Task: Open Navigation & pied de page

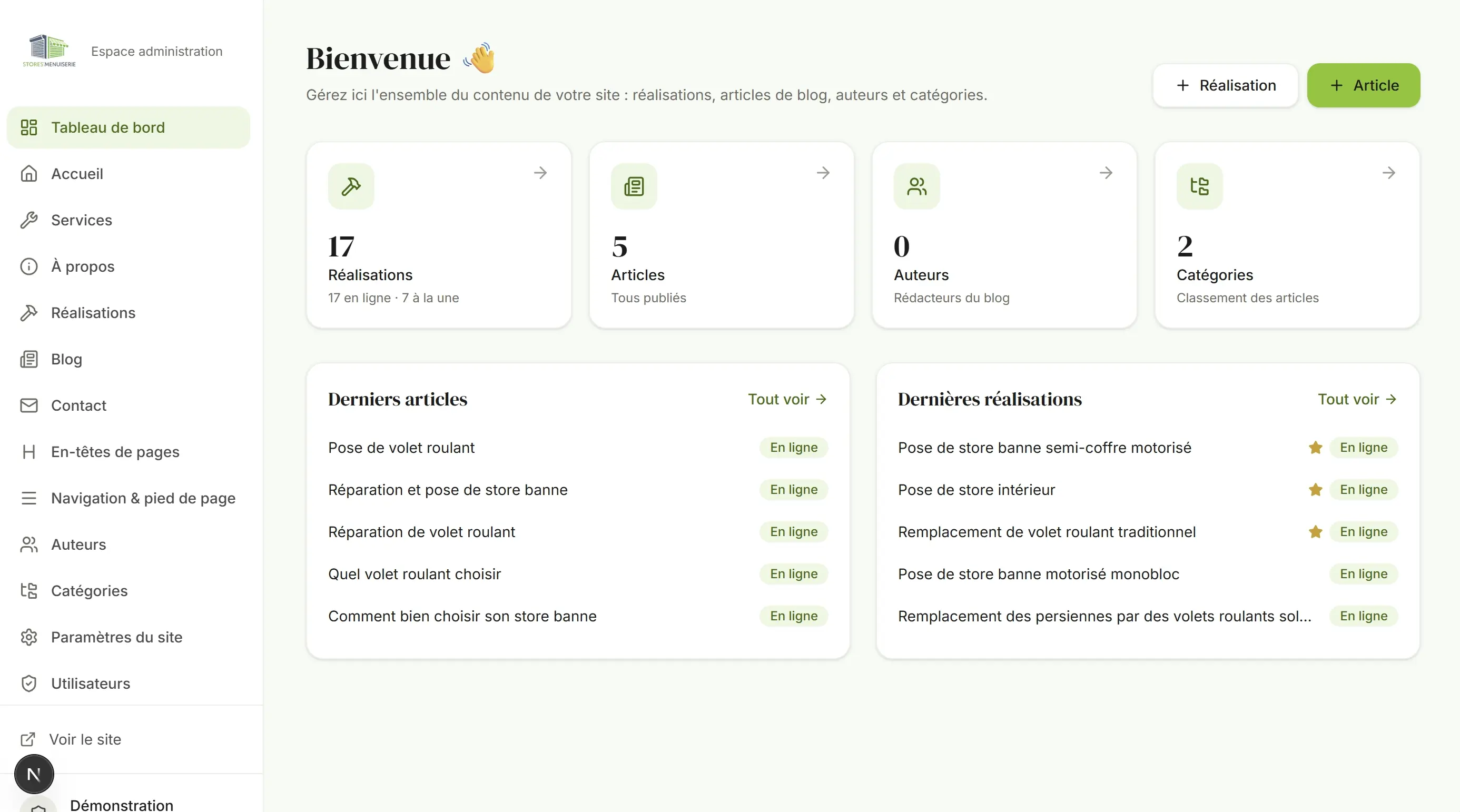Action: coord(128,498)
